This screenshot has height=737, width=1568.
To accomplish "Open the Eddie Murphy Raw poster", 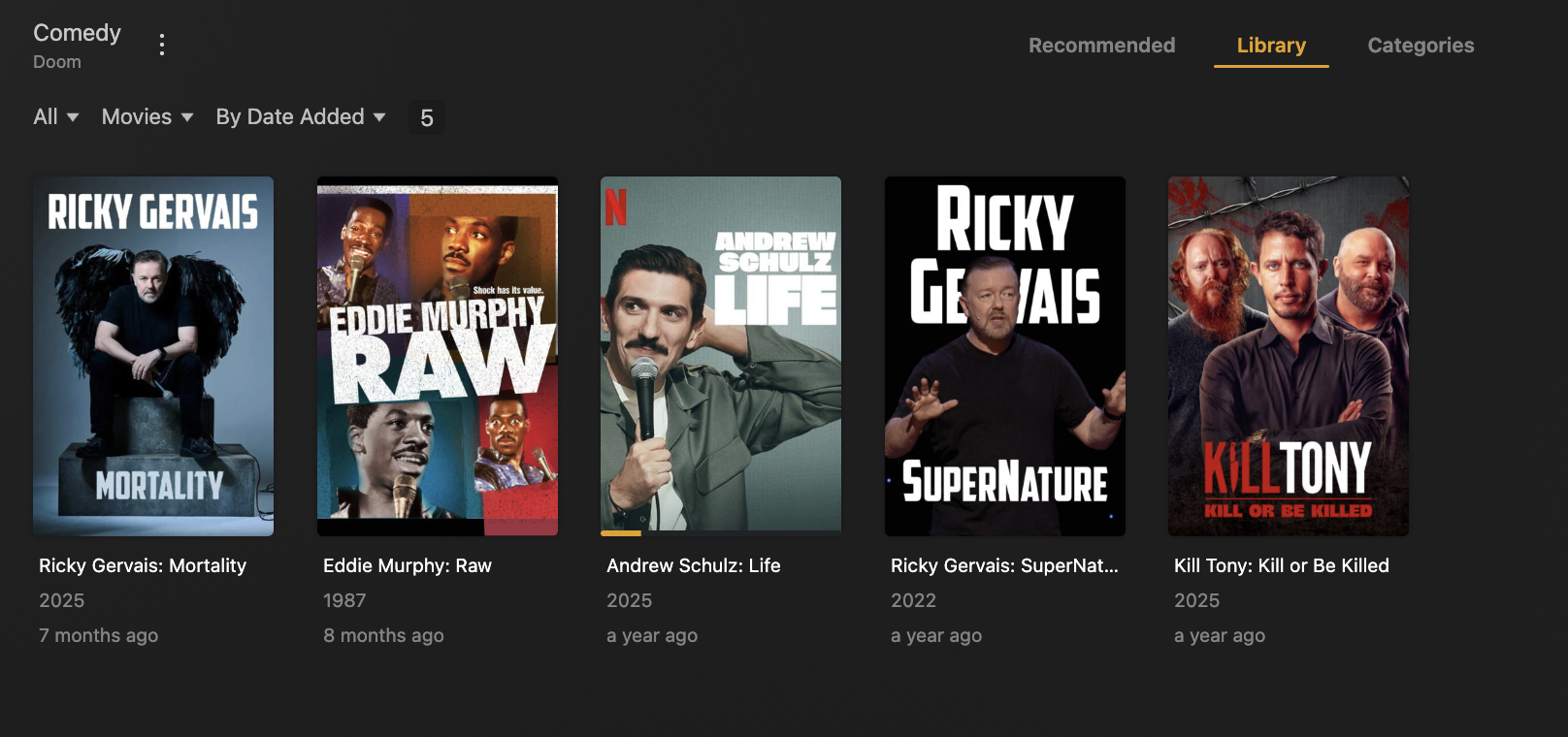I will (x=438, y=356).
